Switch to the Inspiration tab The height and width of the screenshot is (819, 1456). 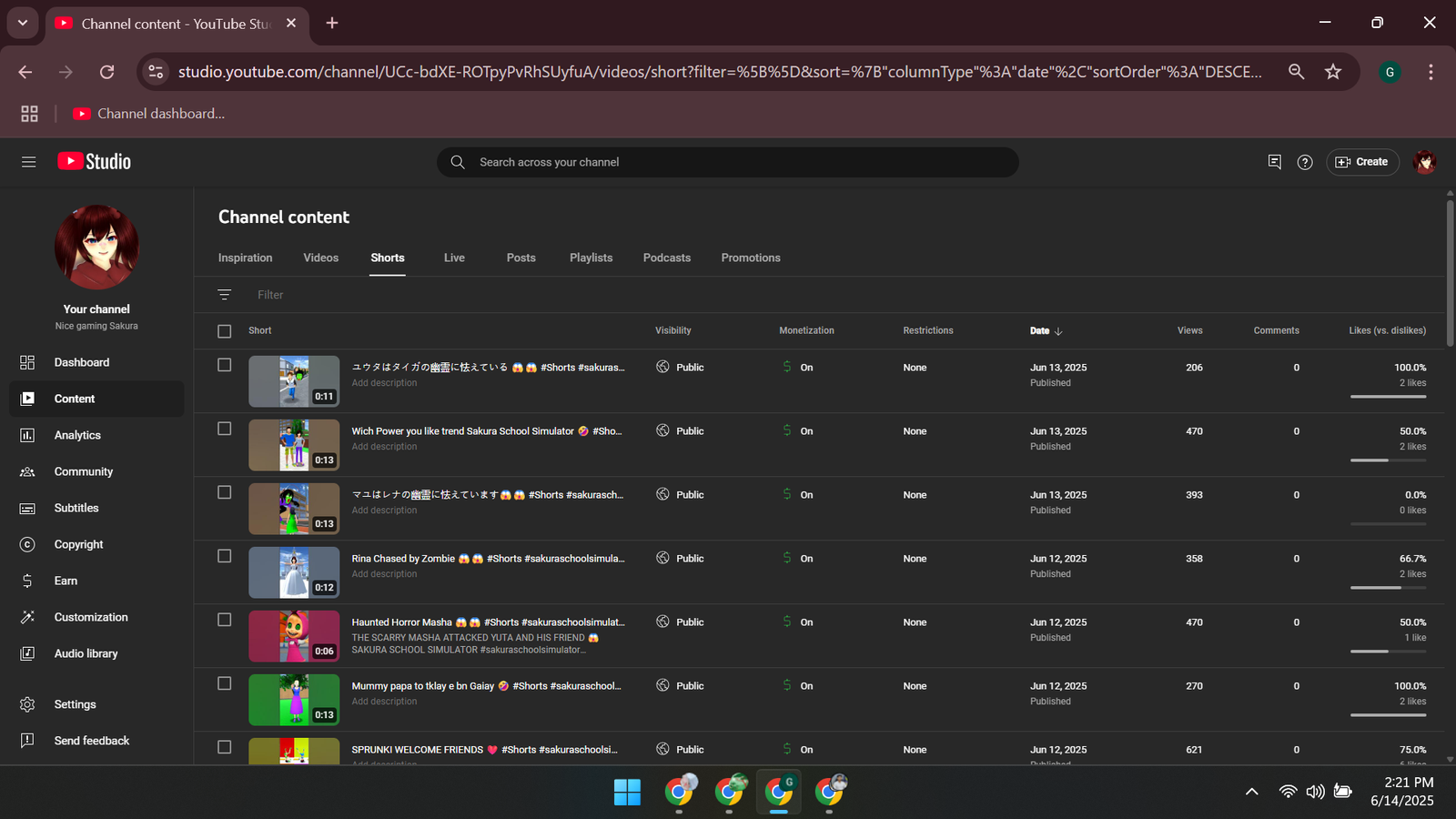[x=245, y=258]
